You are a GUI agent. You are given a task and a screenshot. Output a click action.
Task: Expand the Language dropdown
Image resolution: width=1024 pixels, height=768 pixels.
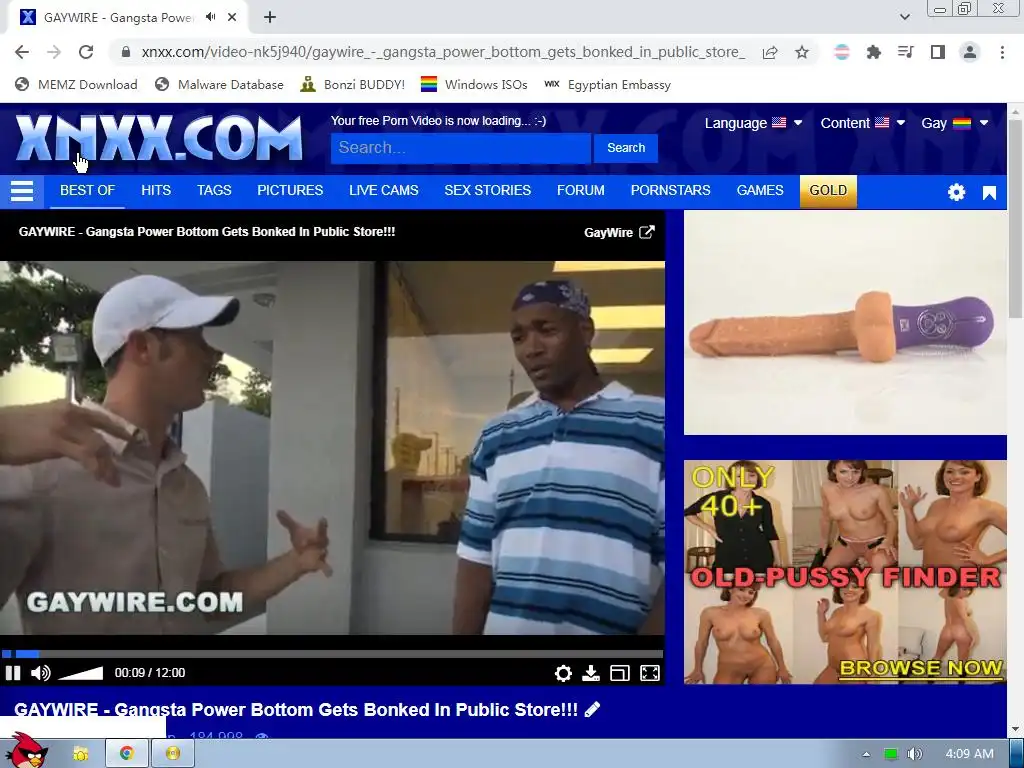pos(753,123)
